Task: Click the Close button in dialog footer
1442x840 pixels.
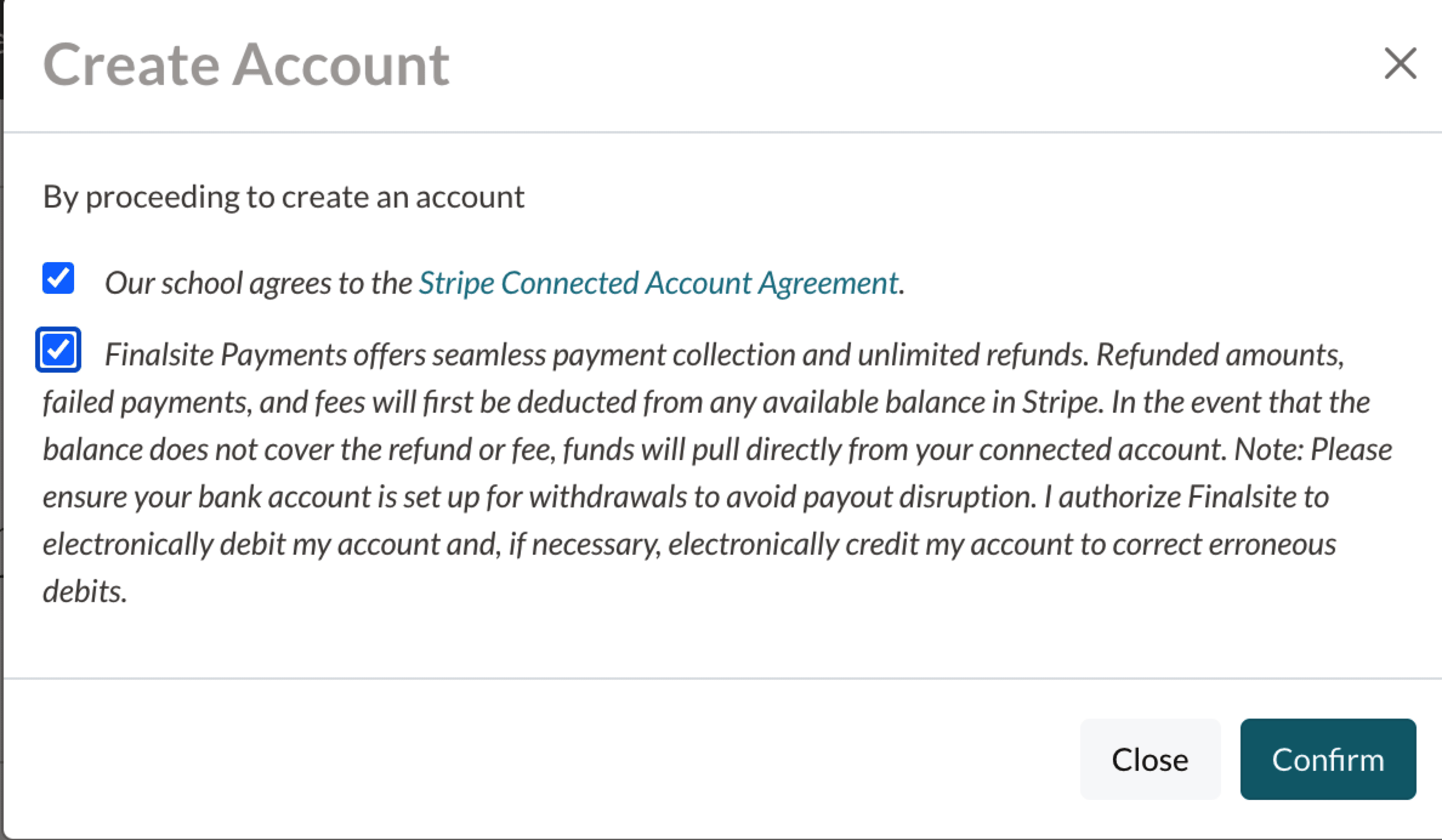Action: (1149, 759)
